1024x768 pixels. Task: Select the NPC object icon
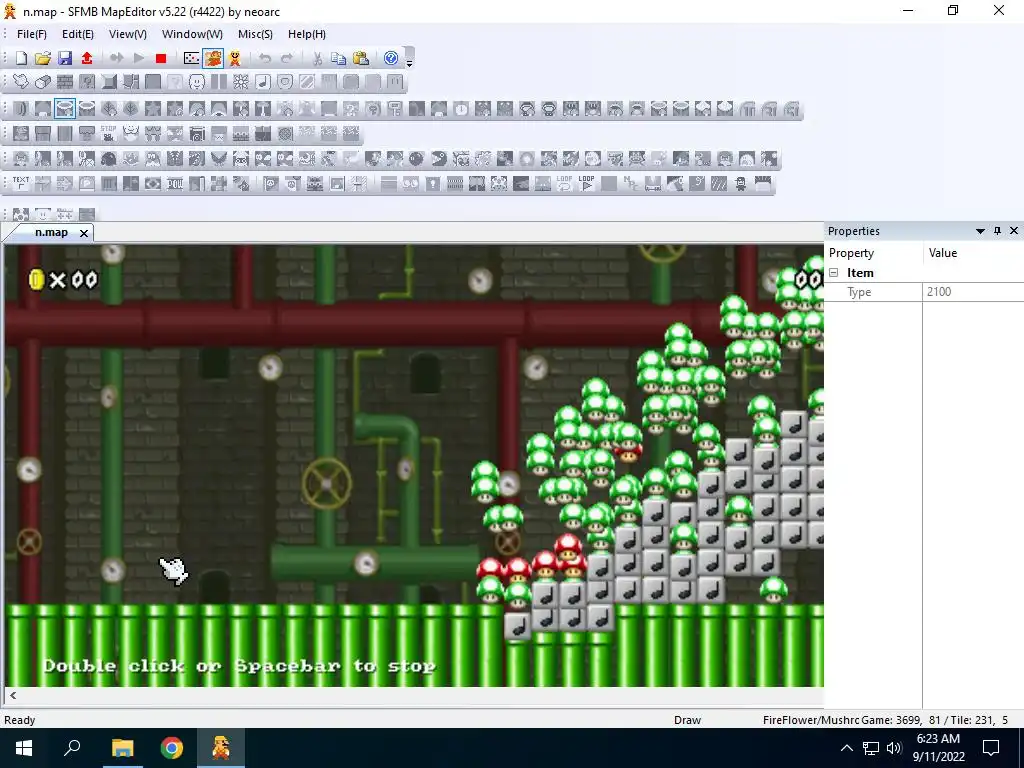(x=631, y=184)
